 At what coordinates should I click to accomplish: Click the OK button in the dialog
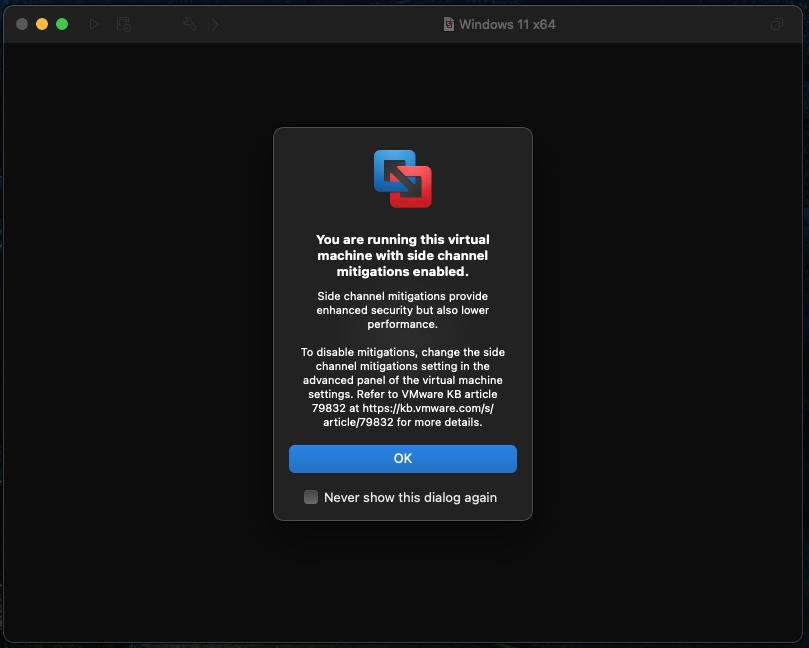[x=402, y=459]
